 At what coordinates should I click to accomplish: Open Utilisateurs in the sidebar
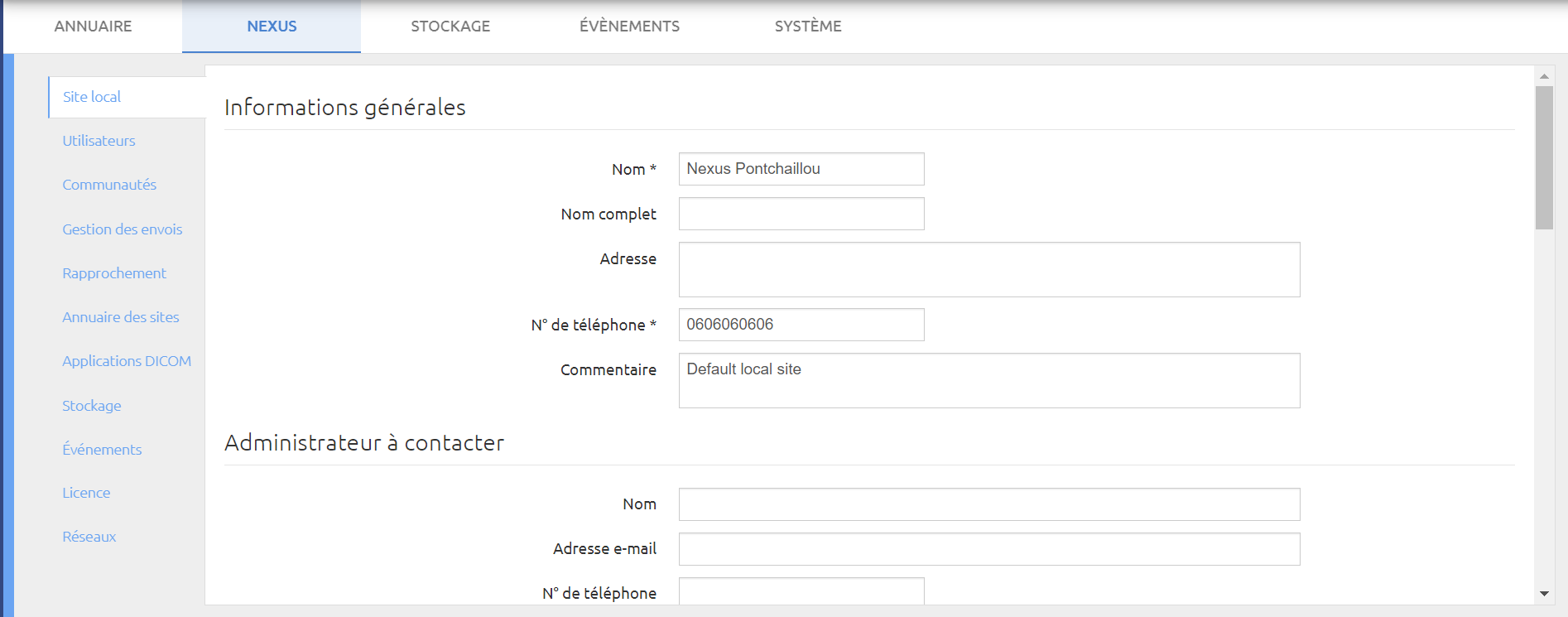tap(99, 141)
